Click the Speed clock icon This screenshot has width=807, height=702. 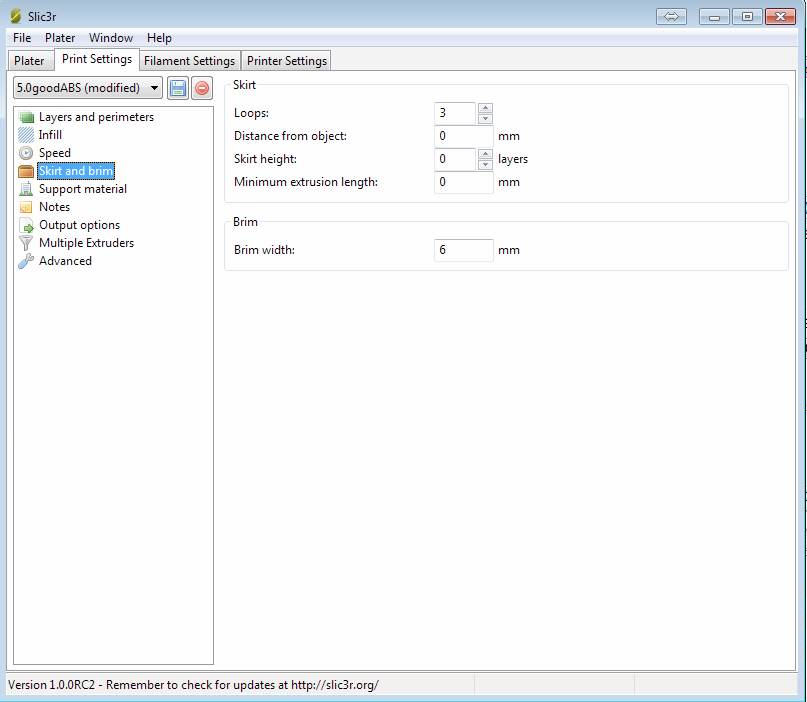tap(26, 153)
